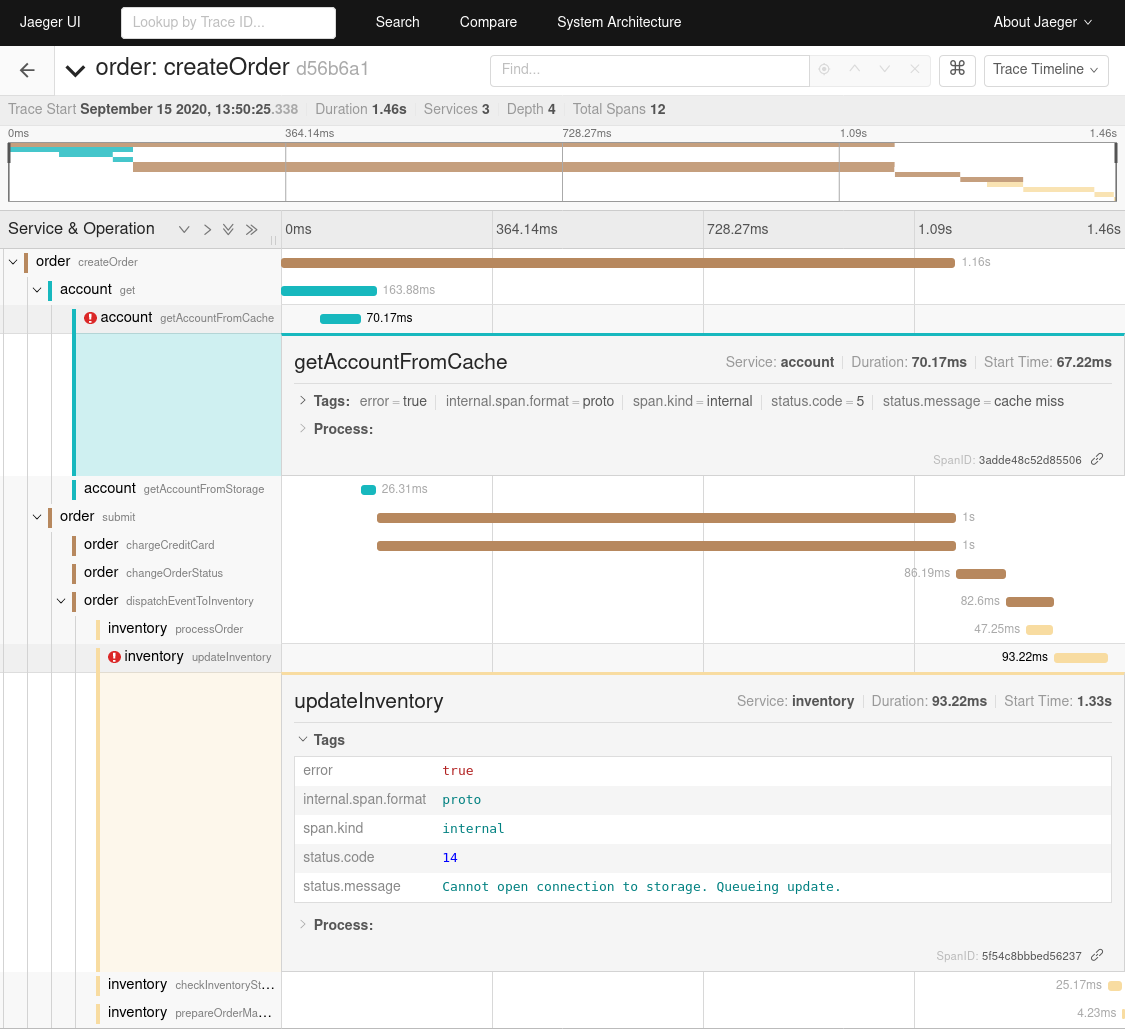Open the Compare menu item
1125x1029 pixels.
pos(488,22)
